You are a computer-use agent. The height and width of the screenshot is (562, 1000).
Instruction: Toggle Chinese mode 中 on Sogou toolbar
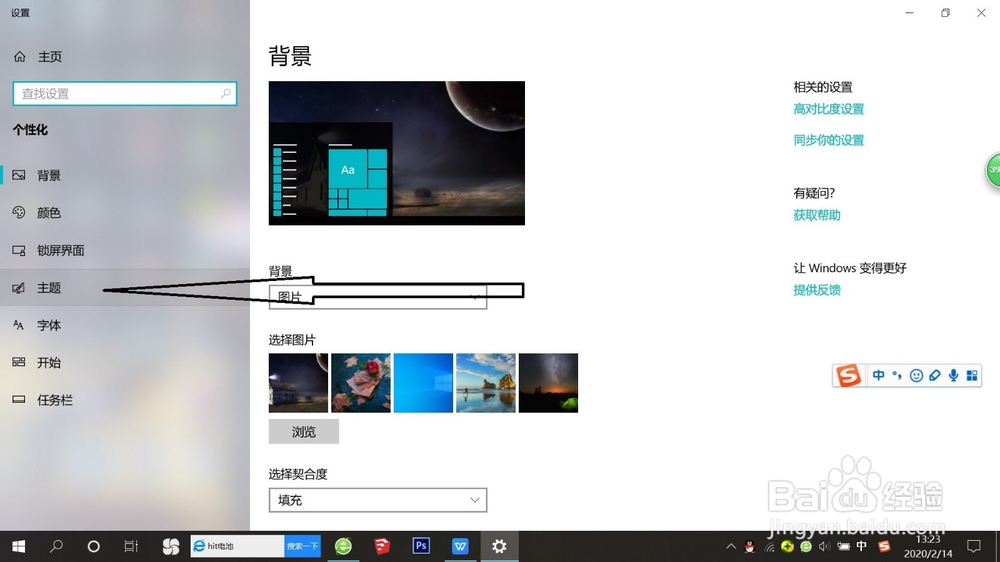pos(878,375)
